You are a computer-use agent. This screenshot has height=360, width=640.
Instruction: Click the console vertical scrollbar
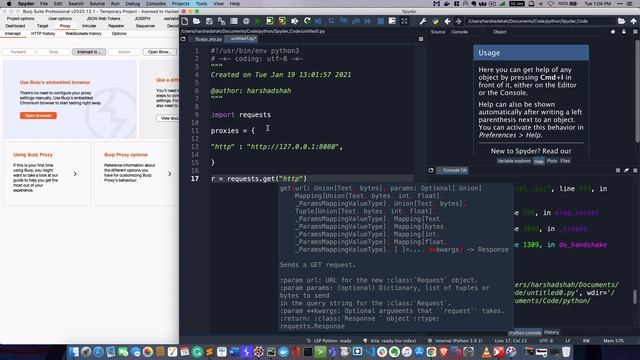[635, 297]
